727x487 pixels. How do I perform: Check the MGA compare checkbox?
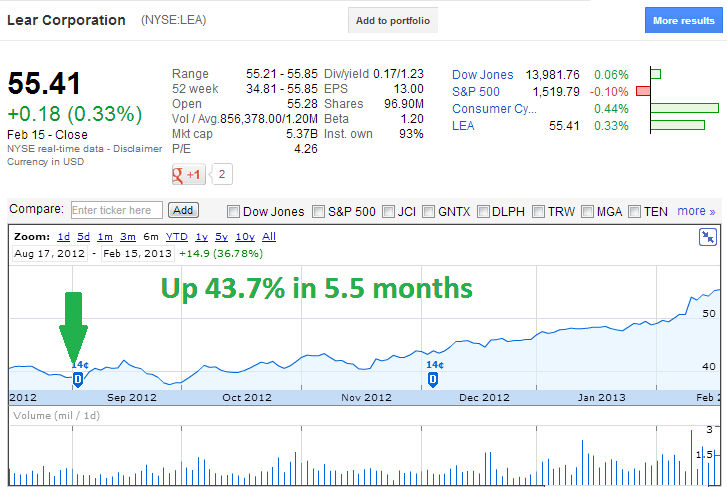pyautogui.click(x=587, y=212)
